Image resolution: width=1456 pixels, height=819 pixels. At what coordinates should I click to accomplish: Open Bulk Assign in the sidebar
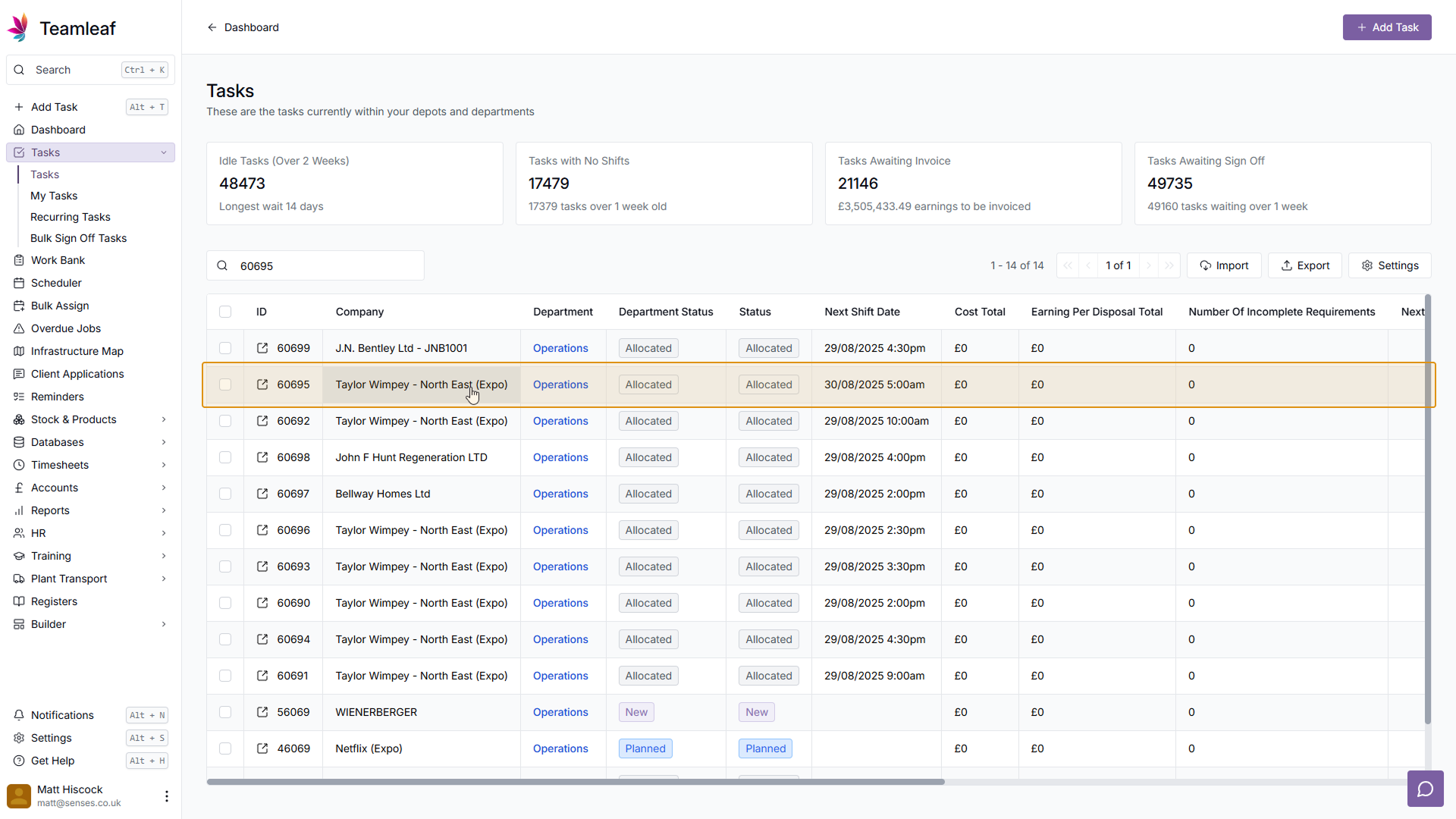tap(90, 306)
